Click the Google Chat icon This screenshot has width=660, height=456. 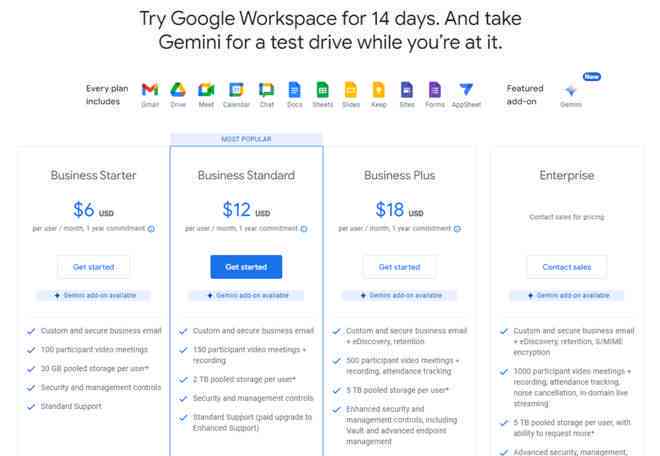click(266, 89)
